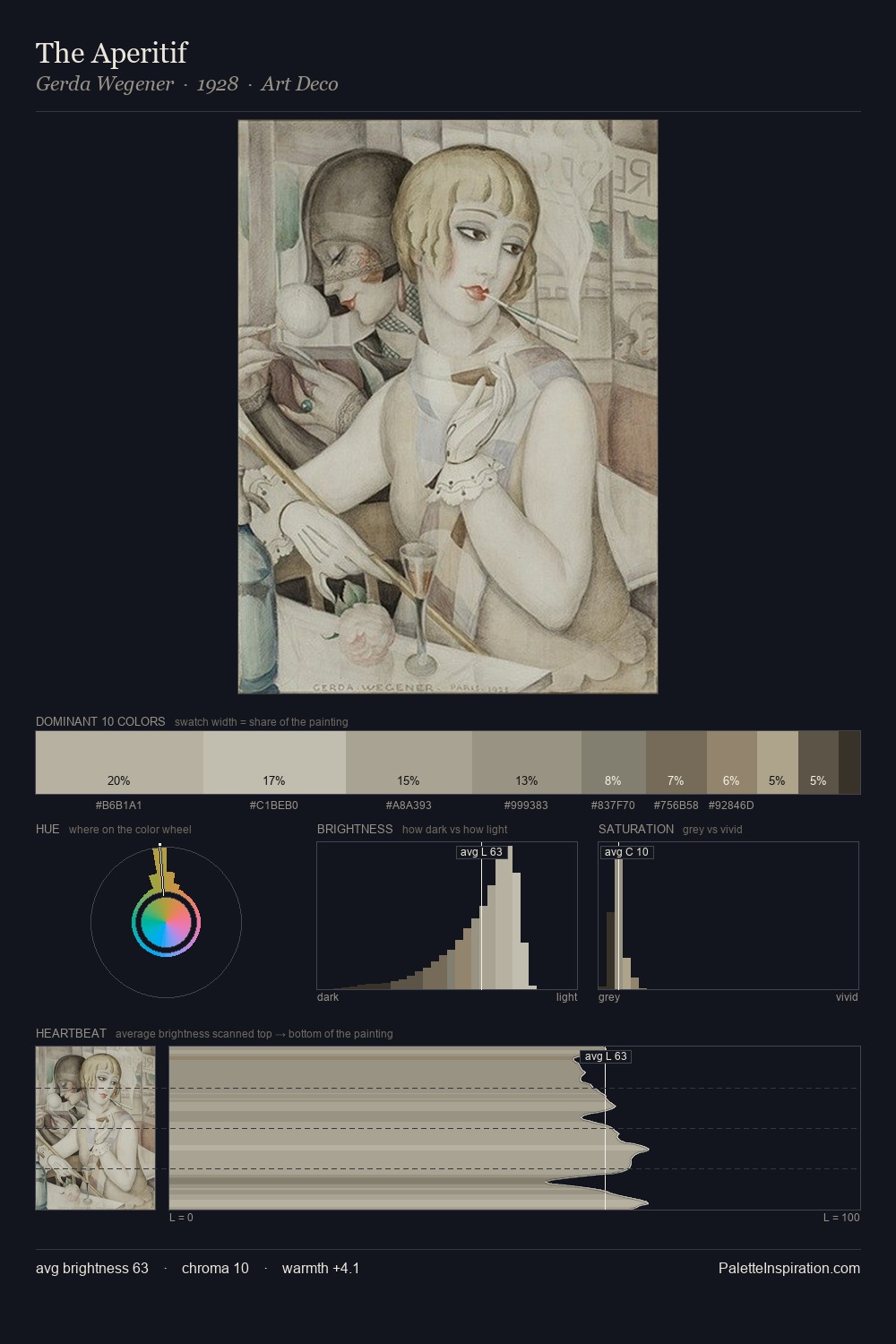Select the light beige 5% swatch
This screenshot has height=1344, width=896.
coord(778,762)
